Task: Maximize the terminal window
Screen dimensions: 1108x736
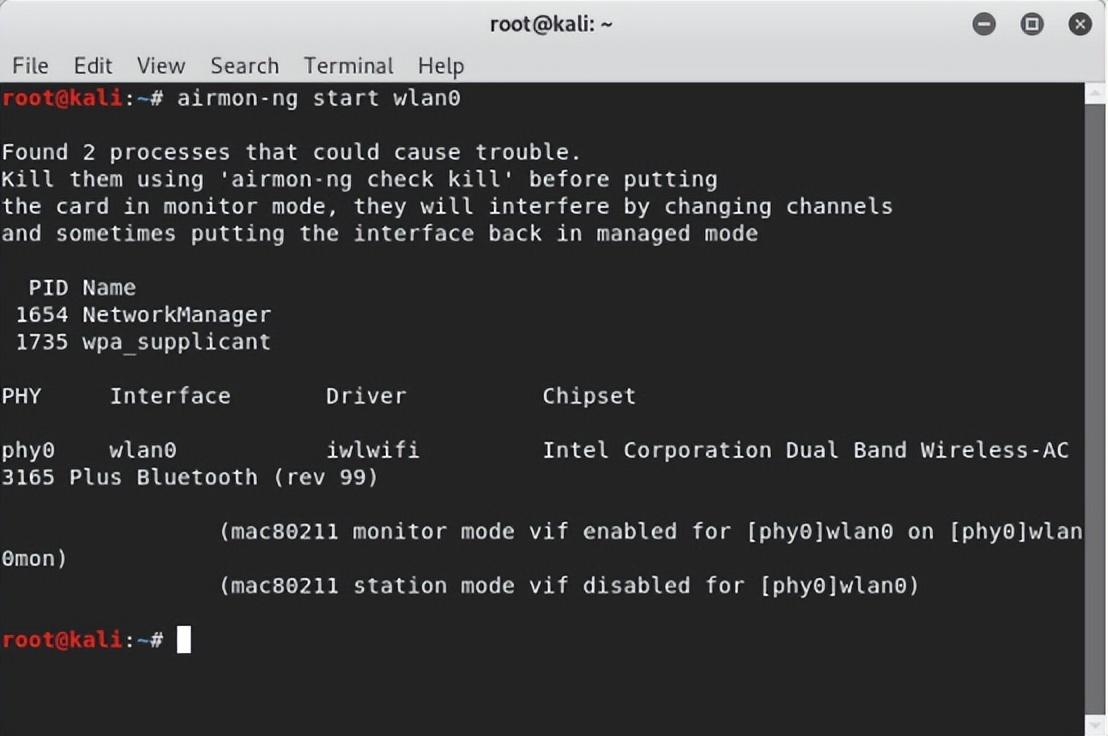Action: [x=1032, y=25]
